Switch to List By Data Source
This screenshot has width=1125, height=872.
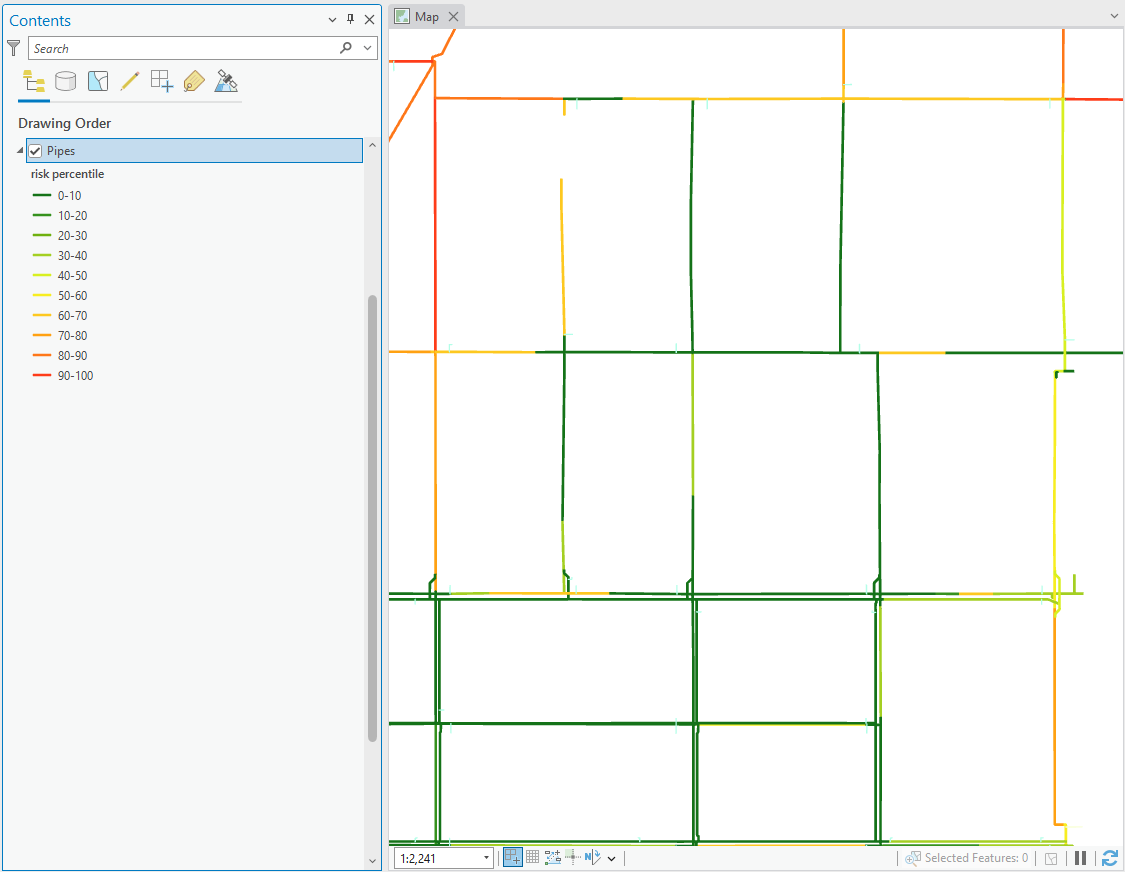tap(65, 82)
